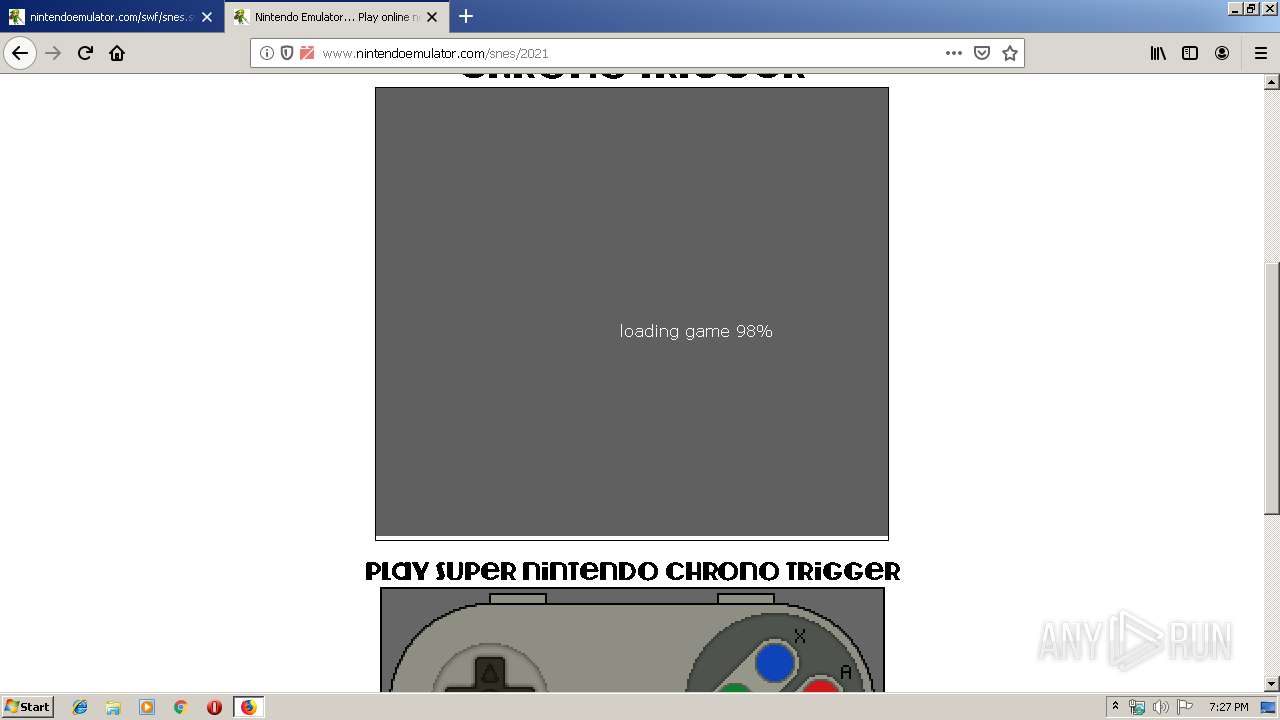Save page to Pocket
1280x720 pixels.
[982, 53]
